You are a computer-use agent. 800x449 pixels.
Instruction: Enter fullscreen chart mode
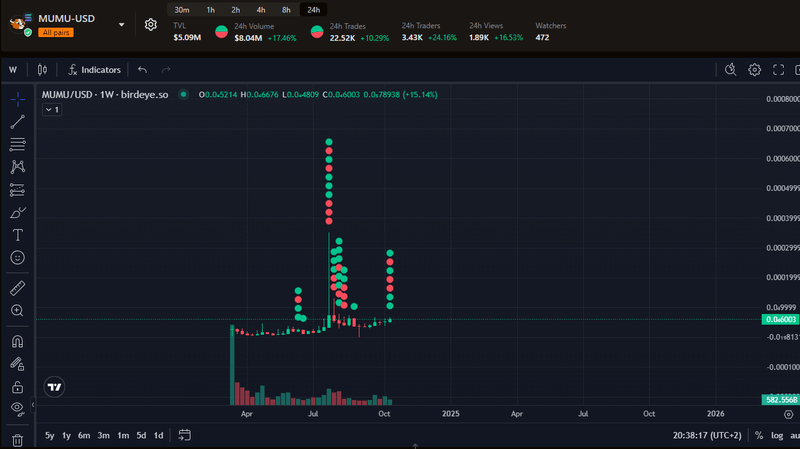(x=779, y=70)
